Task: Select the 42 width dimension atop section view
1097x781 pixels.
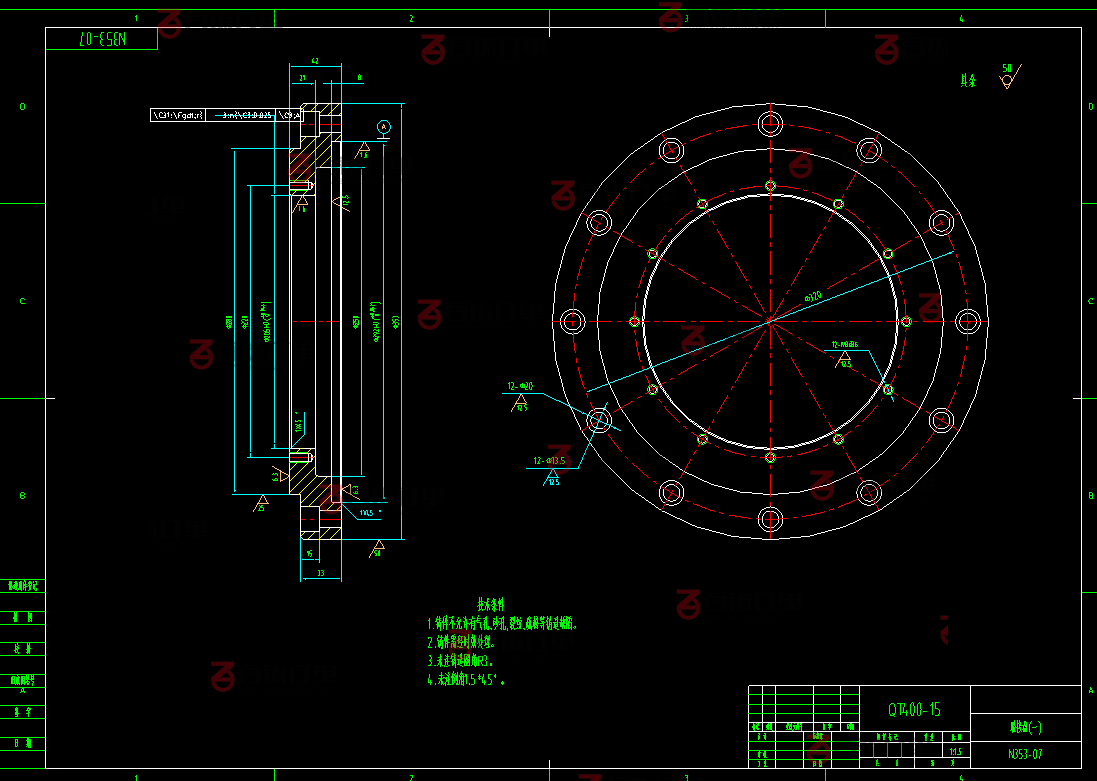Action: coord(315,62)
